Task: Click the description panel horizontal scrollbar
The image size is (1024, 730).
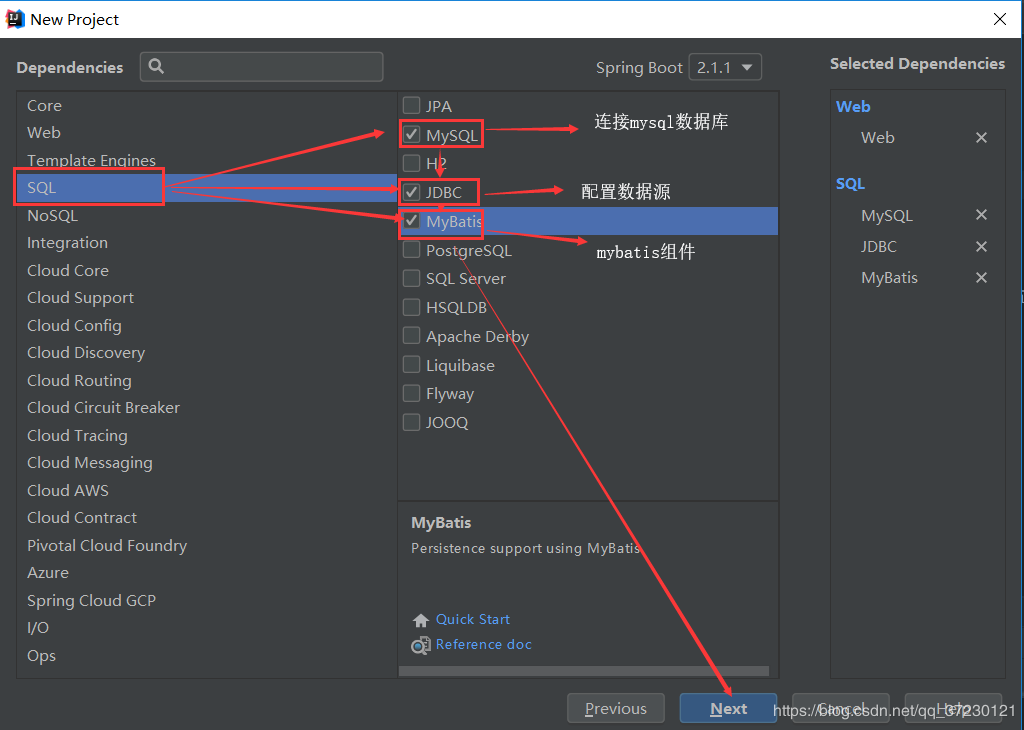Action: (584, 671)
